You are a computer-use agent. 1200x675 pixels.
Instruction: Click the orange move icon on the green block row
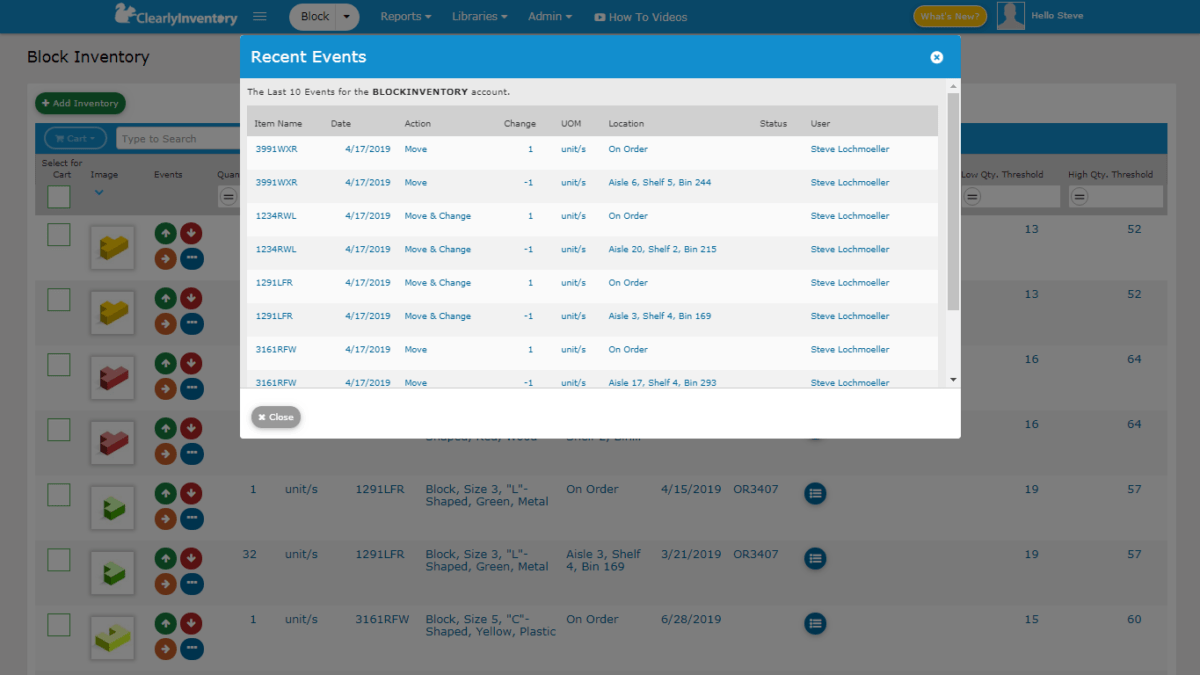point(165,518)
